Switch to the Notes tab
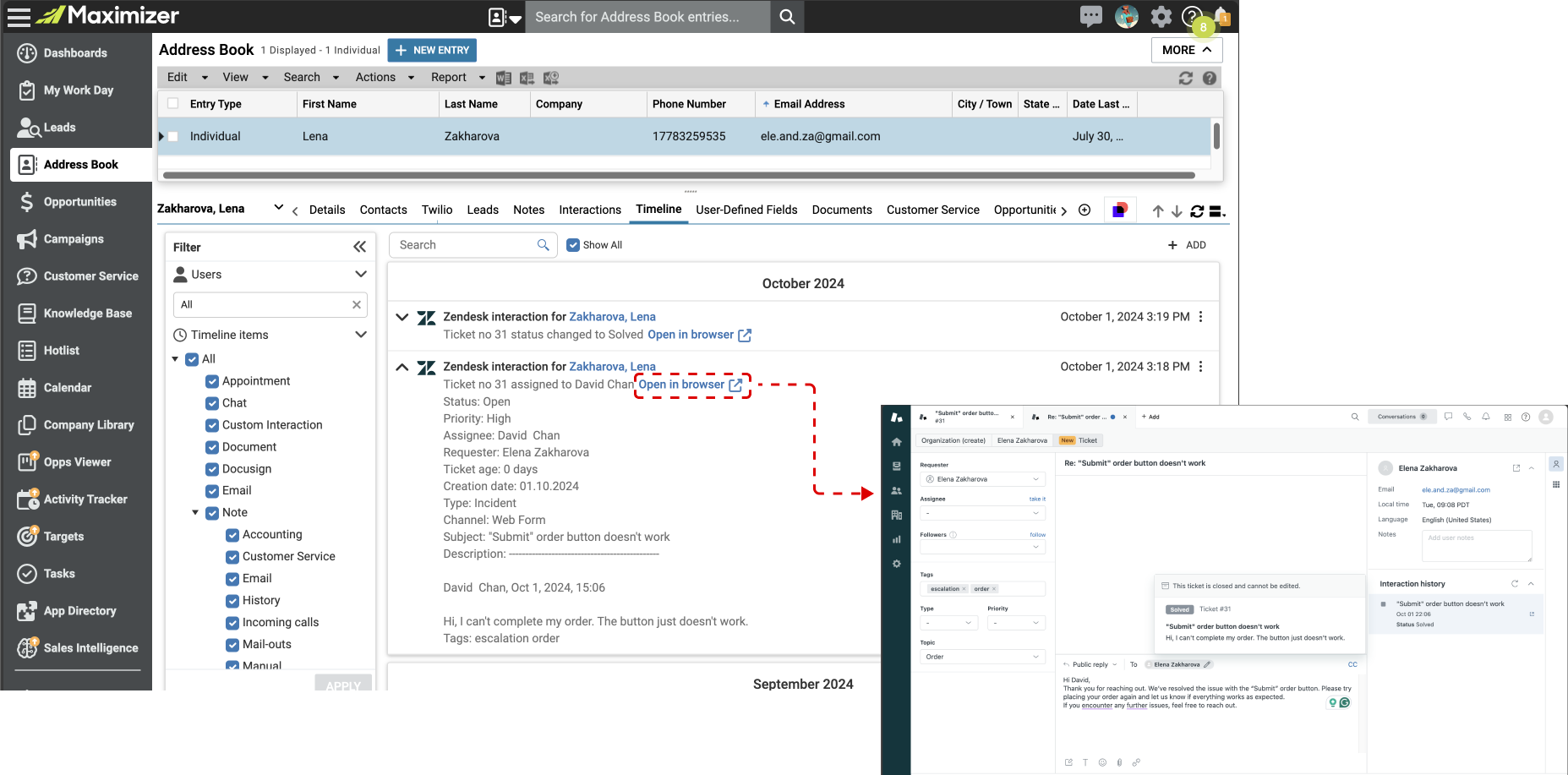Image resolution: width=1568 pixels, height=775 pixels. click(x=529, y=210)
